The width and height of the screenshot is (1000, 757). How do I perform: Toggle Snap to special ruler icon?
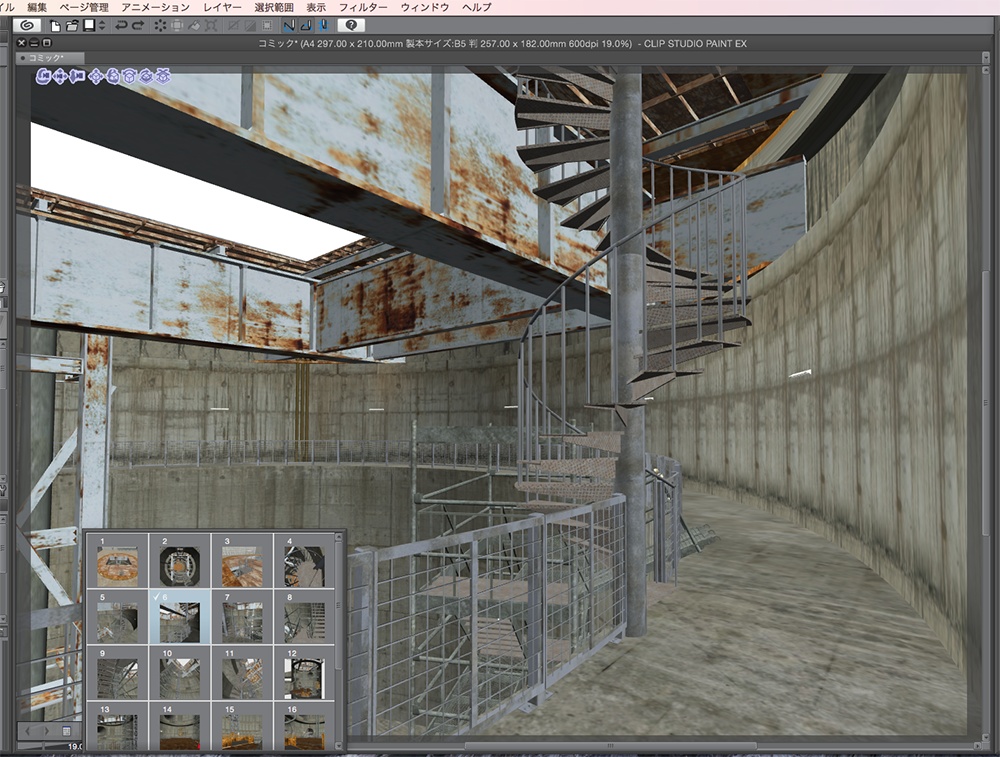click(306, 26)
